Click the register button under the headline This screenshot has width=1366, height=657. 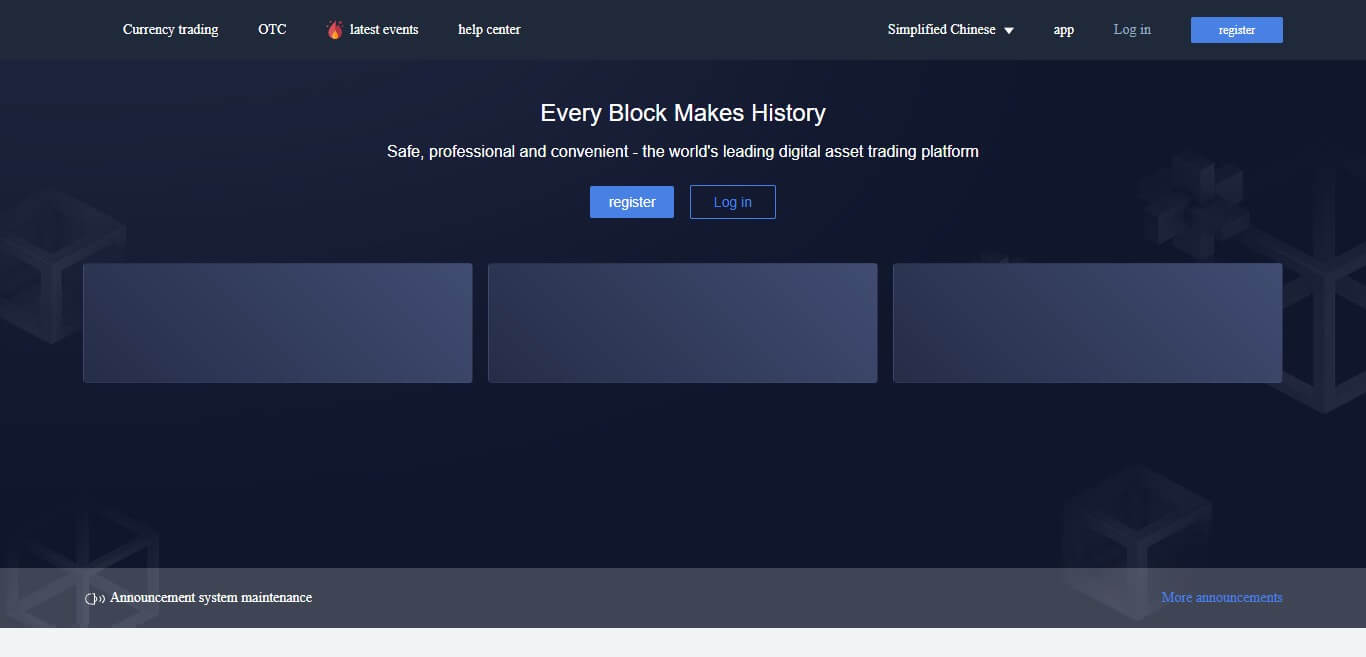pos(631,201)
